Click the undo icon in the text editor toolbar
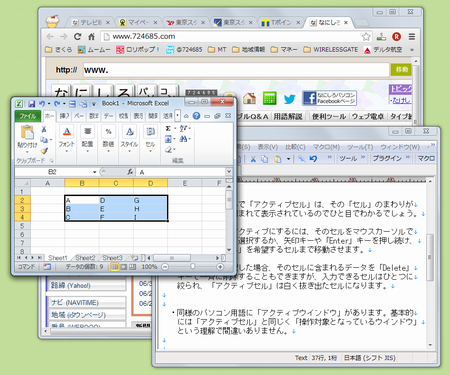The image size is (450, 375). coord(313,159)
